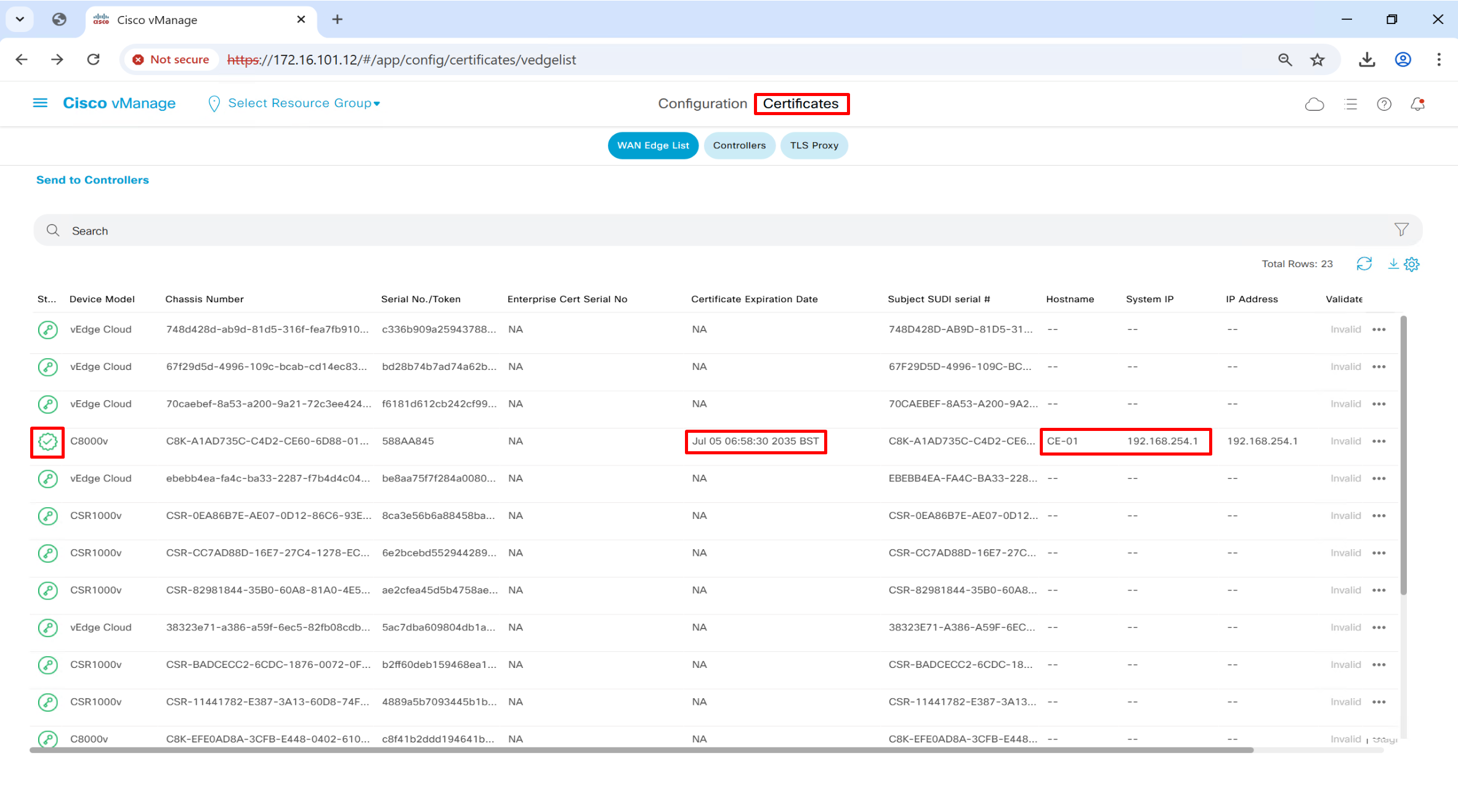The height and width of the screenshot is (812, 1458).
Task: Open table column settings gear
Action: (x=1412, y=264)
